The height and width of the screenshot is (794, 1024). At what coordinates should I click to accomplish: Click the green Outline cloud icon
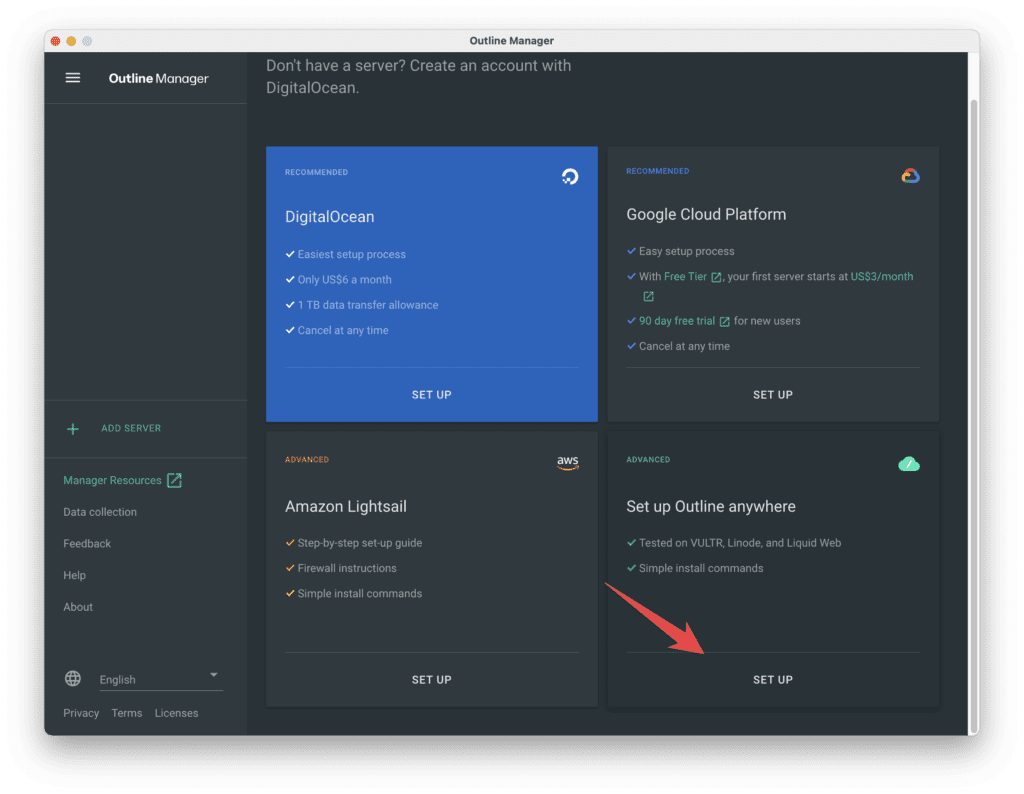[909, 464]
